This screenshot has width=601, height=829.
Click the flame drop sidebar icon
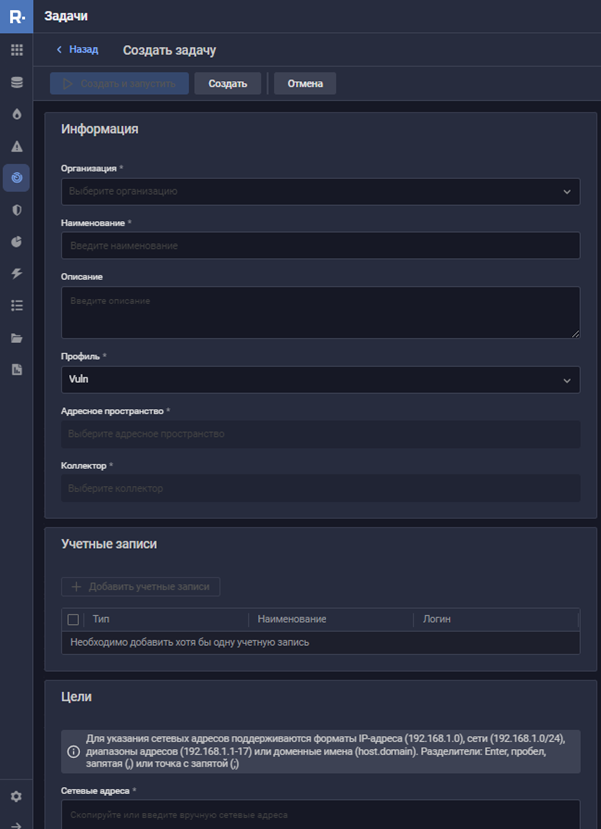16,114
